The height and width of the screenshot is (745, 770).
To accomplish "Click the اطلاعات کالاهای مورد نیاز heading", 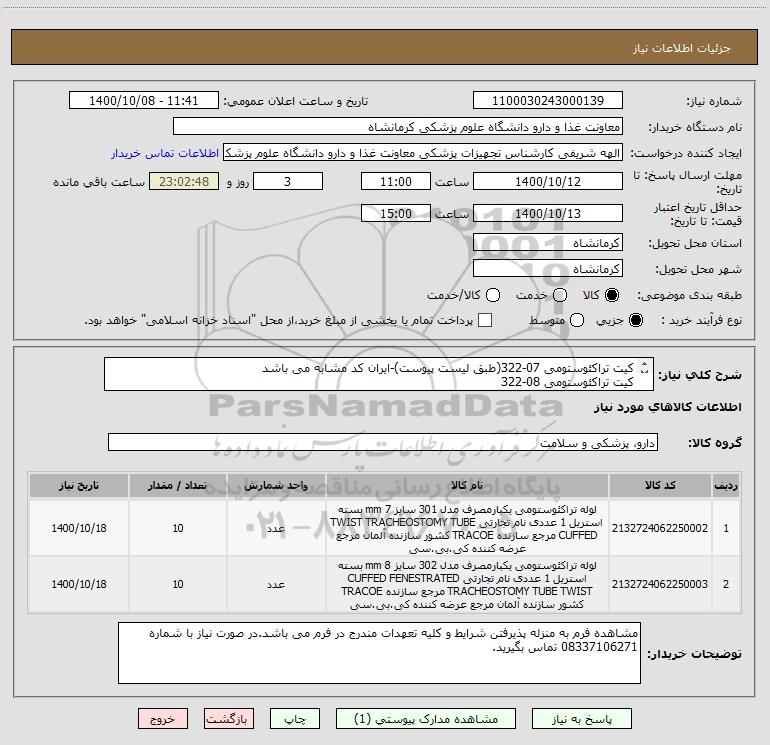I will point(668,407).
